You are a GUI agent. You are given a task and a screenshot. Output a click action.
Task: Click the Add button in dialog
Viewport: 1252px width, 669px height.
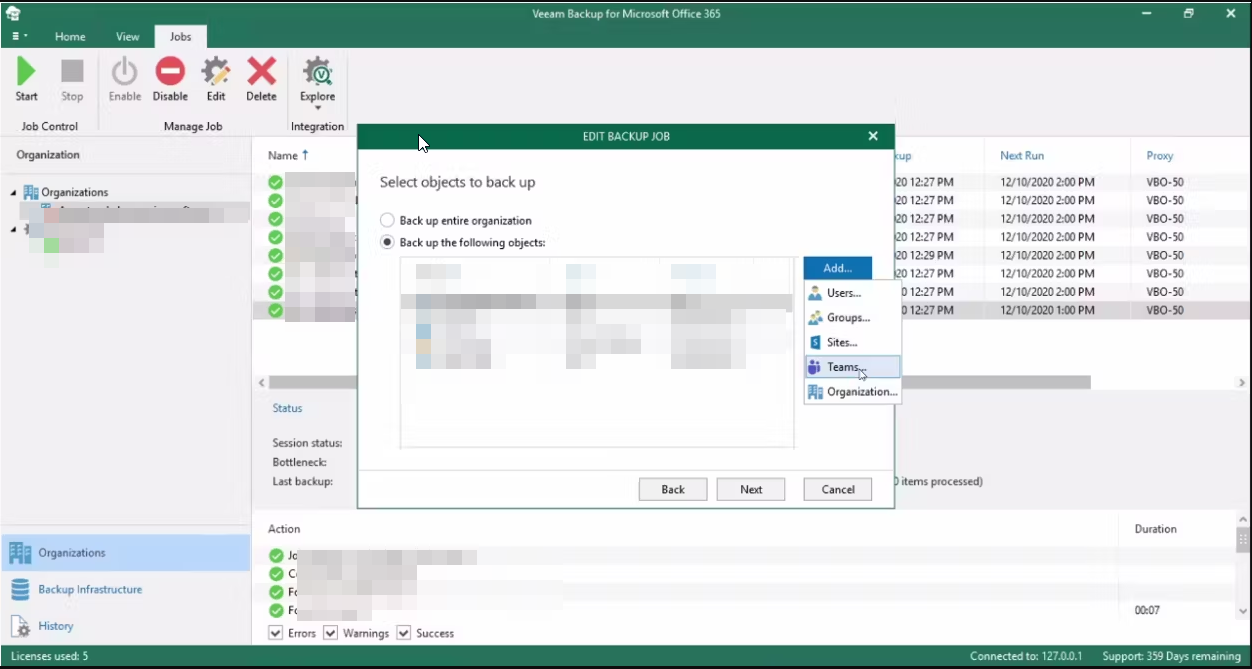838,268
